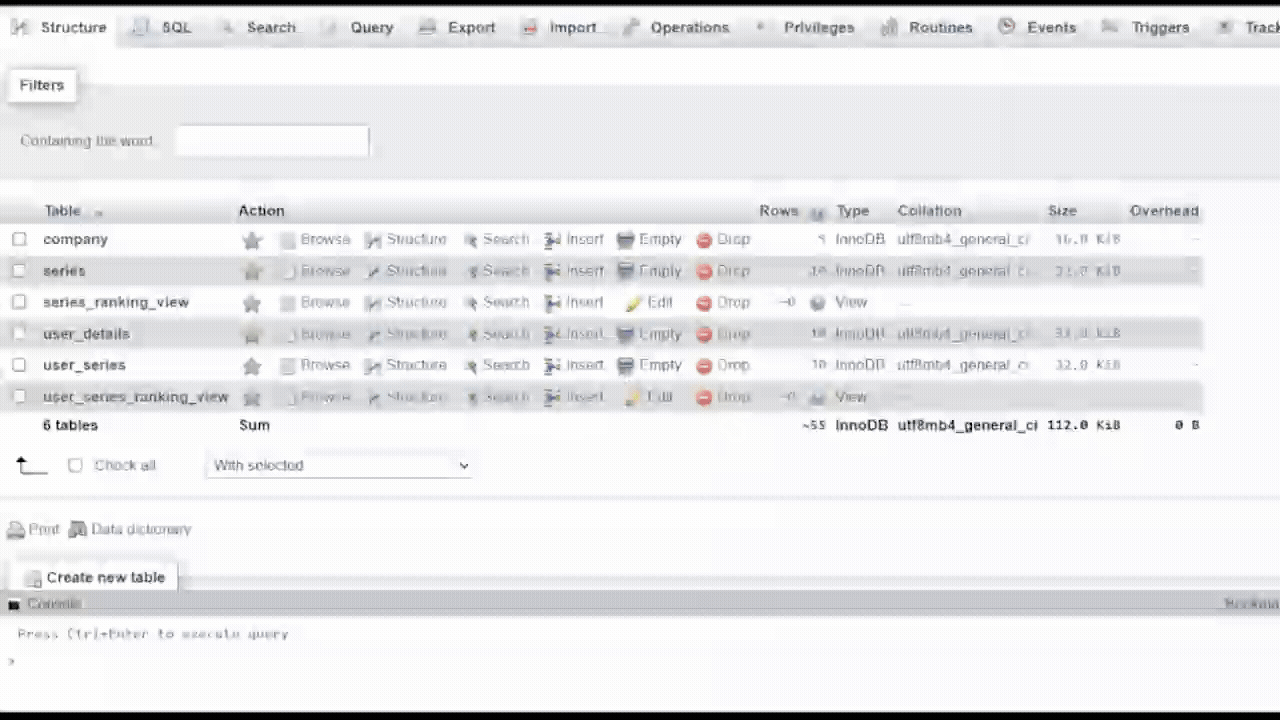This screenshot has width=1280, height=720.
Task: Select the series_ranking_view row checkbox
Action: pyautogui.click(x=19, y=302)
